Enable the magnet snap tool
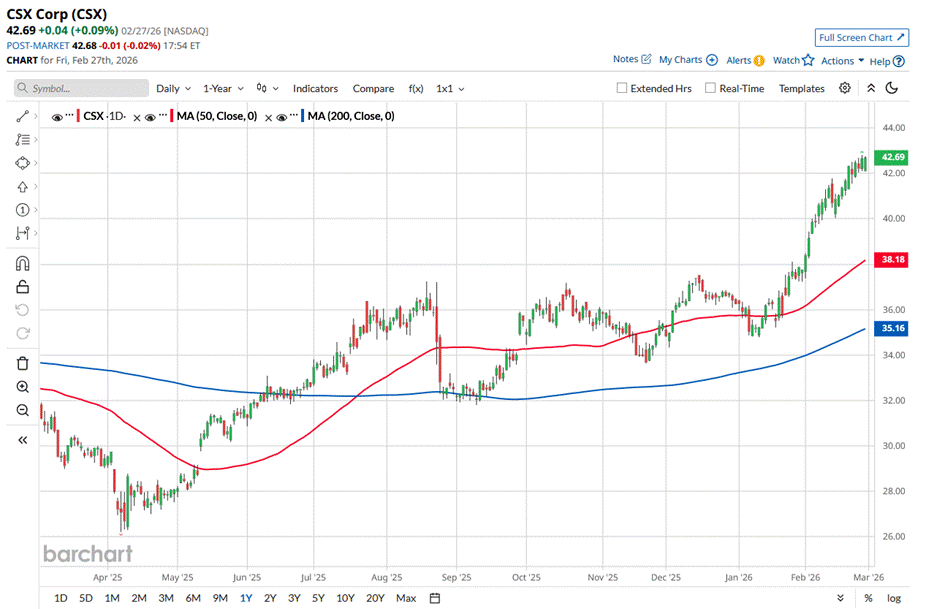 pos(22,264)
